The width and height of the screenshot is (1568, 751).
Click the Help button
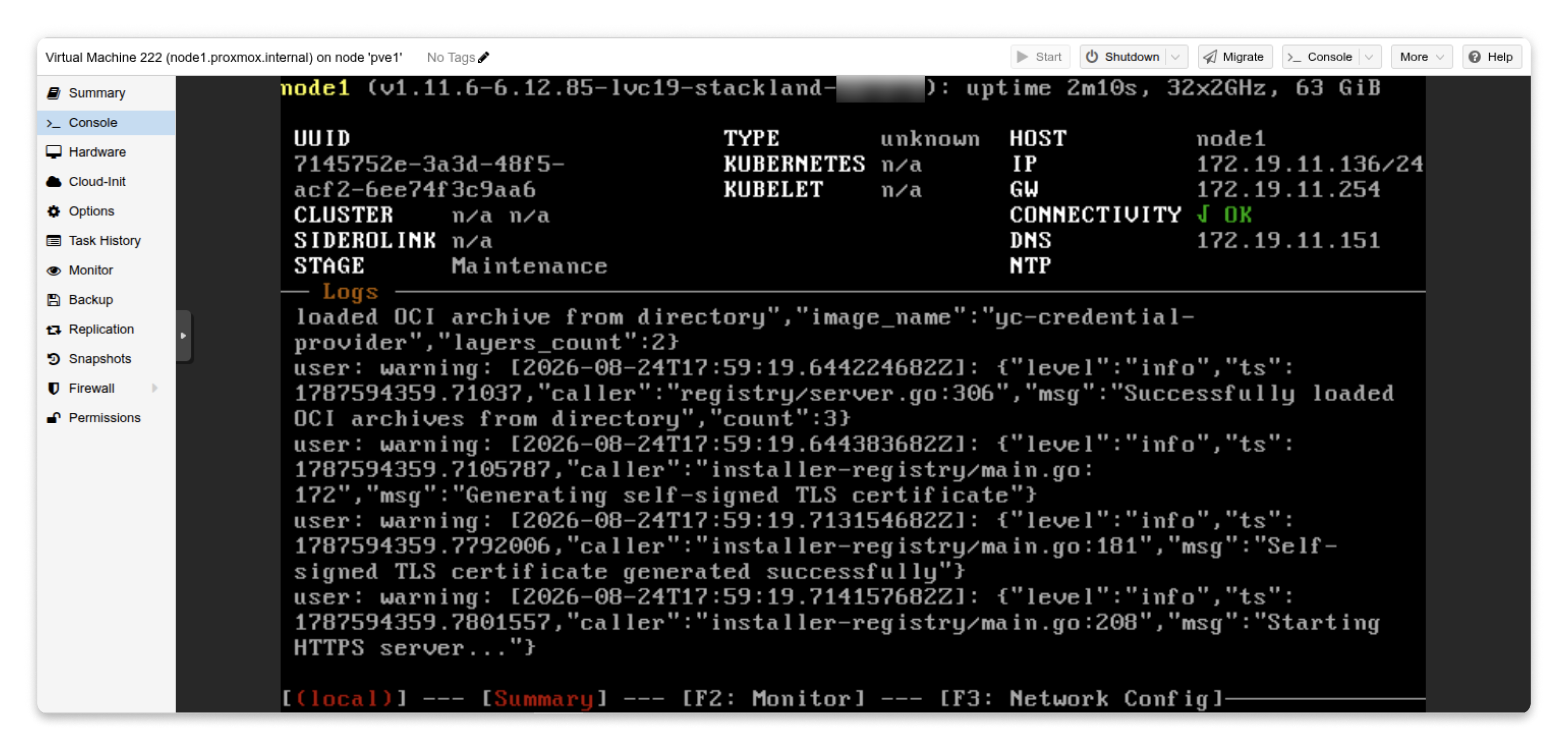(x=1491, y=57)
